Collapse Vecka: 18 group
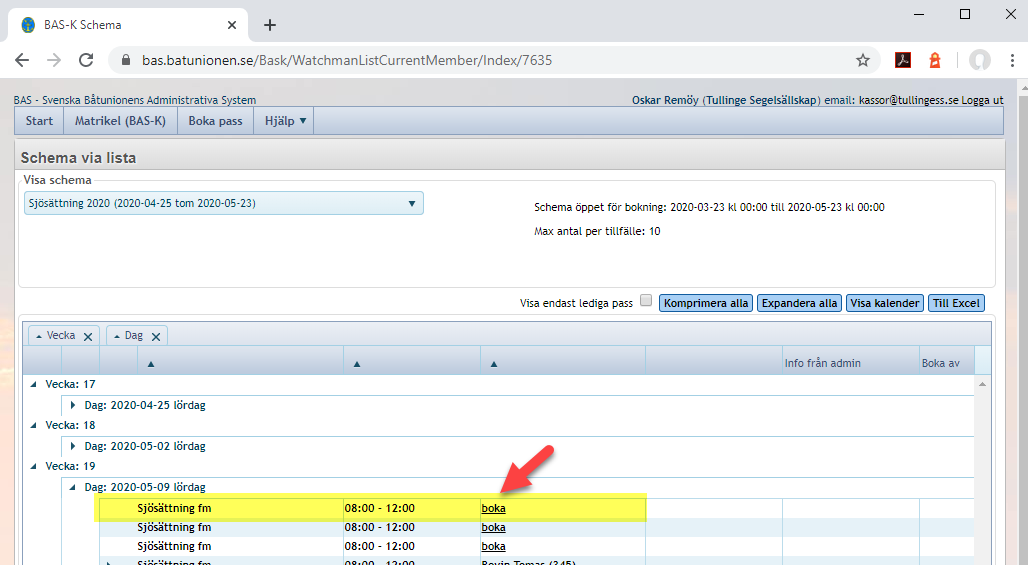The height and width of the screenshot is (565, 1028). 33,425
